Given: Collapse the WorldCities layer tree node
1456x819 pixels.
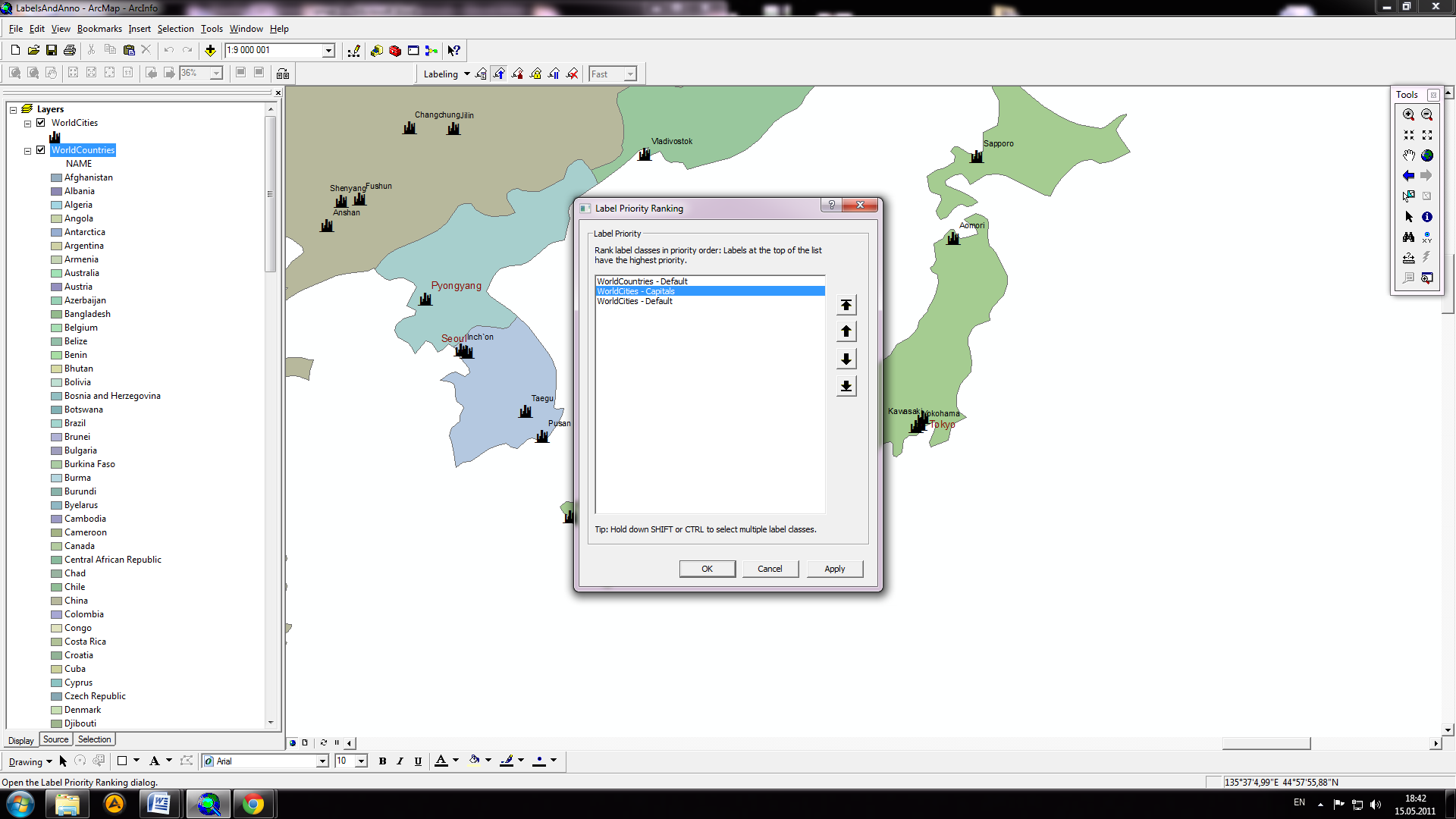Looking at the screenshot, I should [27, 123].
